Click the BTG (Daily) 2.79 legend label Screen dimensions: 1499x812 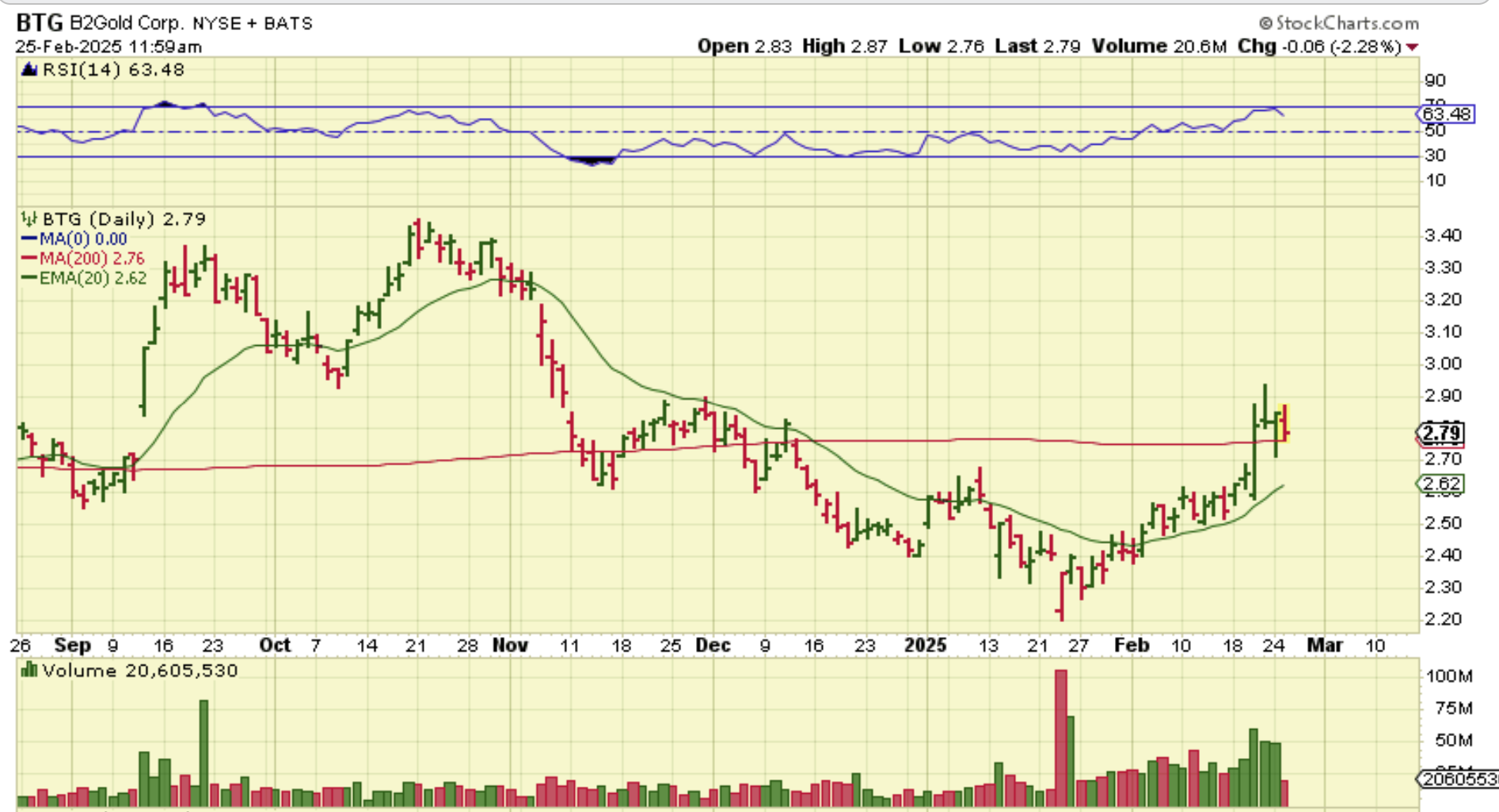tap(124, 218)
